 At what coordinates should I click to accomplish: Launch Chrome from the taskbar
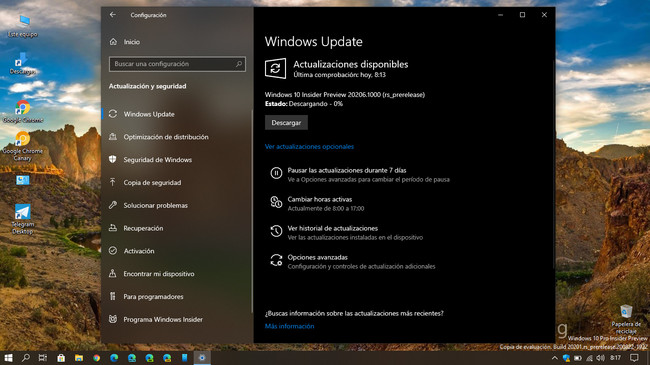click(x=97, y=358)
